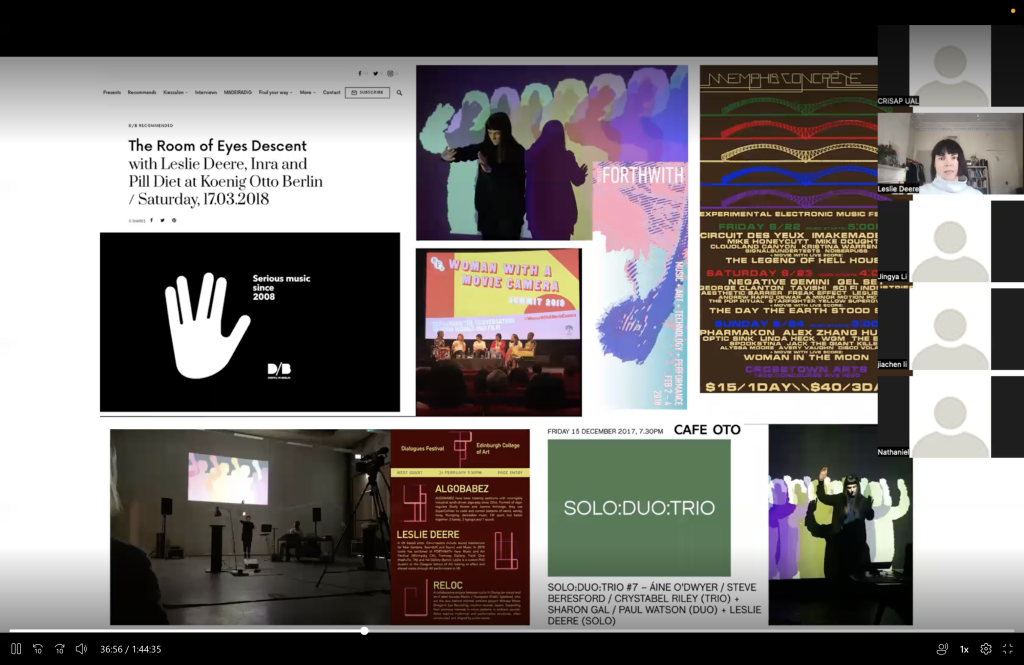1024x665 pixels.
Task: Open the 1x playback speed menu
Action: 964,649
